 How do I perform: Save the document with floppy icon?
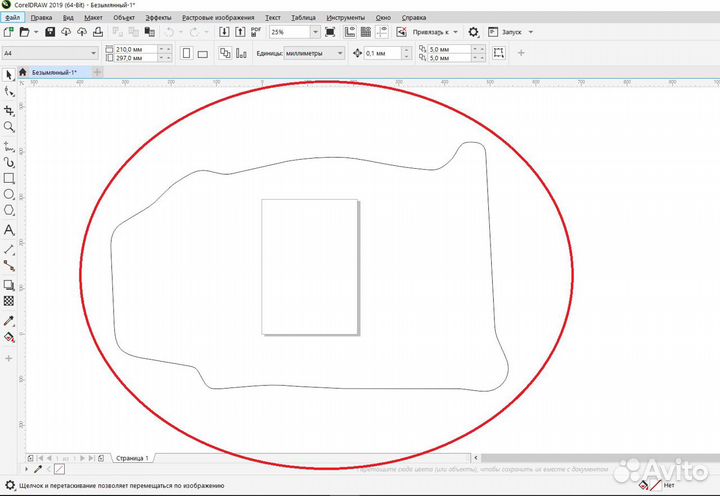(x=50, y=32)
